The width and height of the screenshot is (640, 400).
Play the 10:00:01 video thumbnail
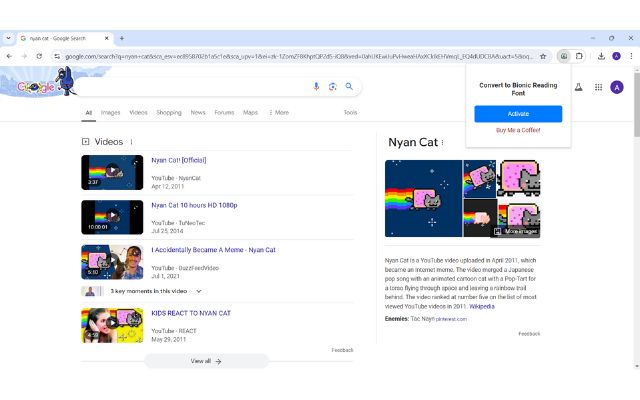(x=112, y=217)
